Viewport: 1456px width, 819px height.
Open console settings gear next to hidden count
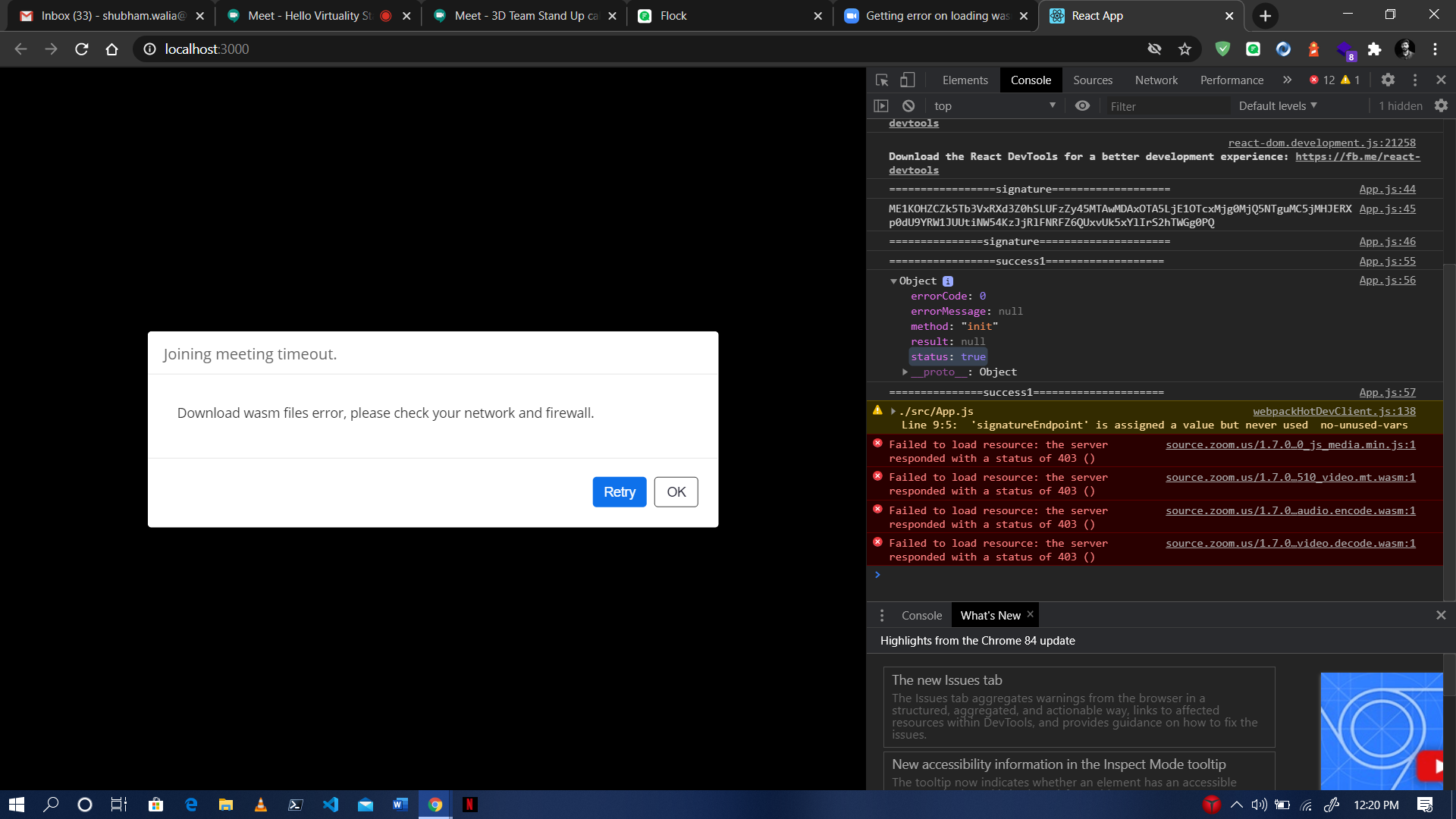pyautogui.click(x=1441, y=106)
